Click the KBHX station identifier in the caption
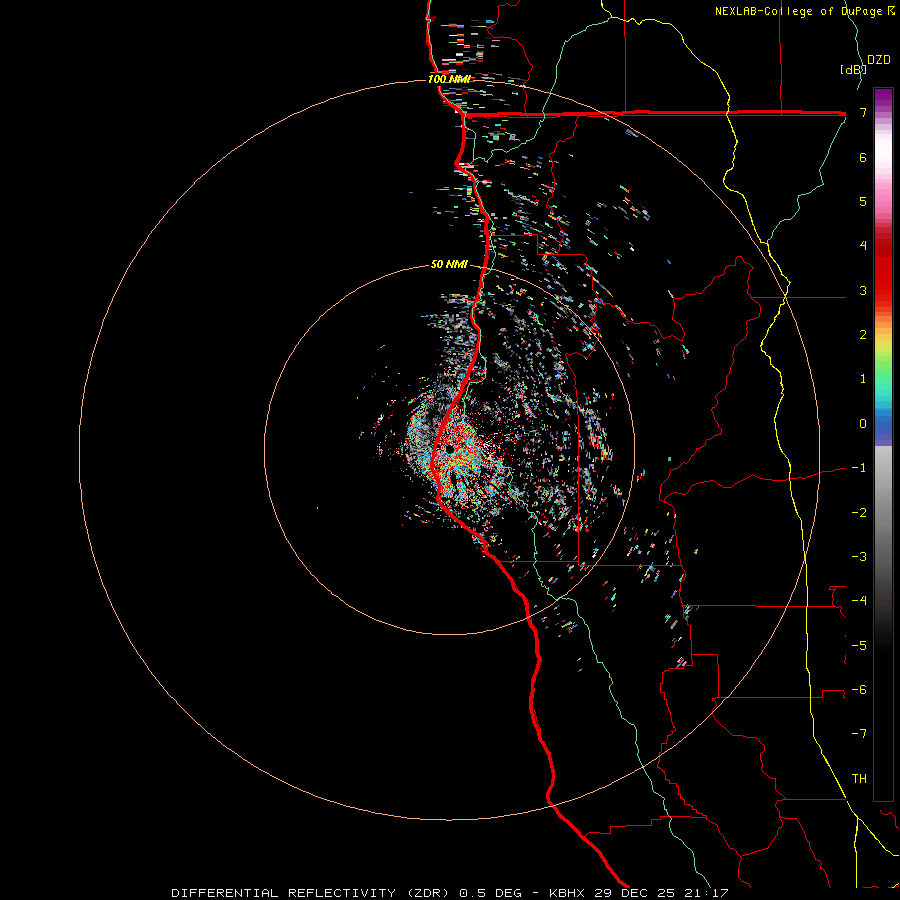This screenshot has width=900, height=900. pos(567,893)
